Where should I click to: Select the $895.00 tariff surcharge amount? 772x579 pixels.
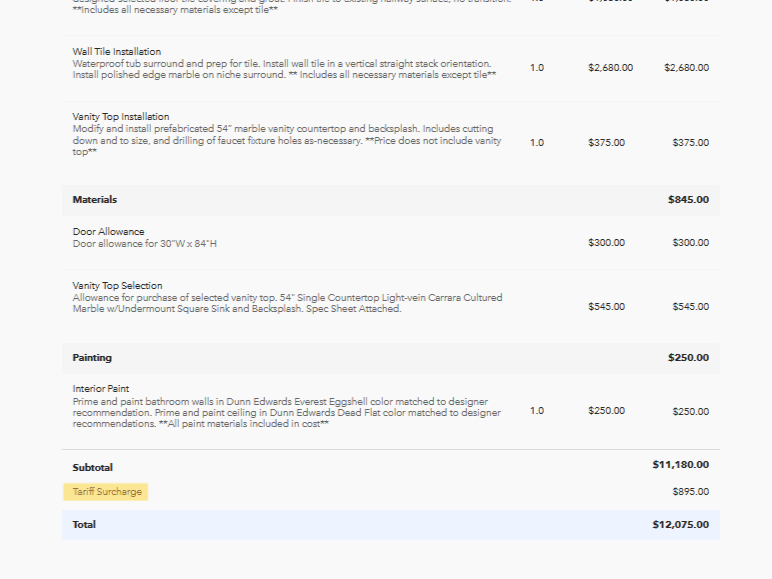tap(690, 492)
